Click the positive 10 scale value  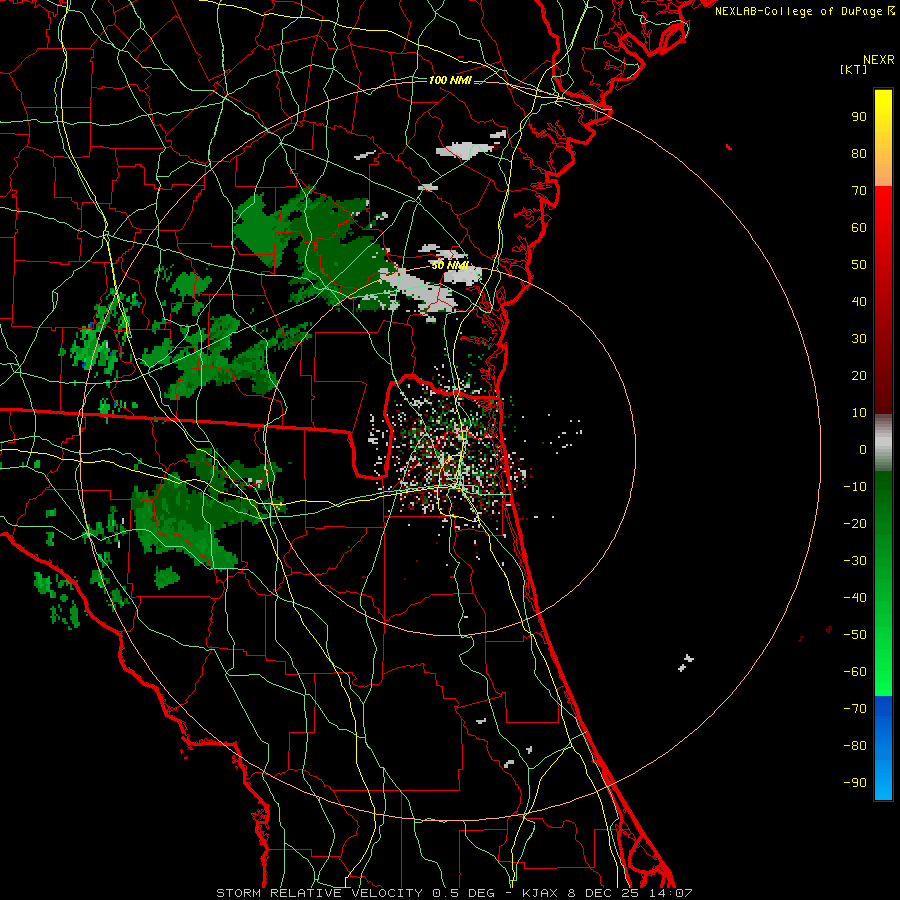point(859,413)
